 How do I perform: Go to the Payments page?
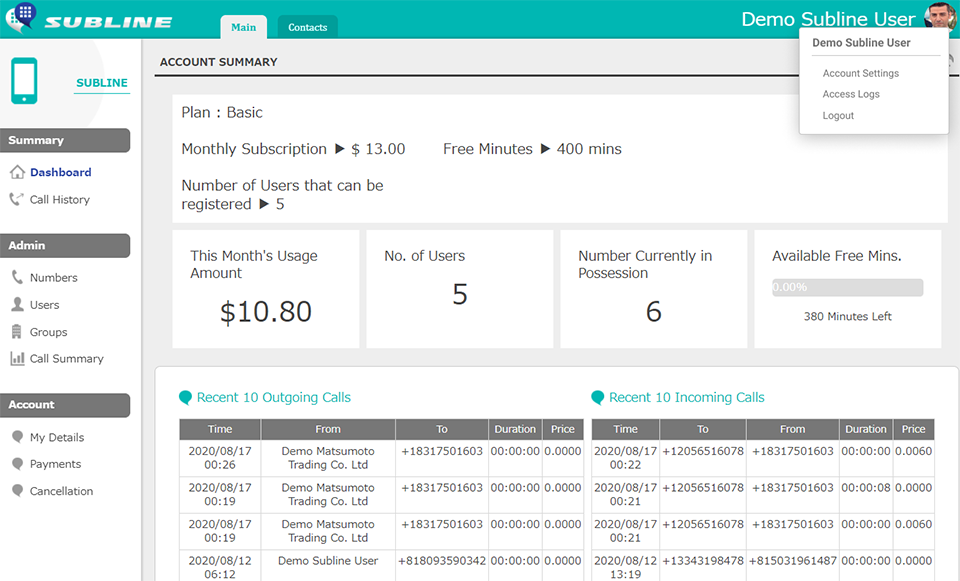[x=55, y=464]
